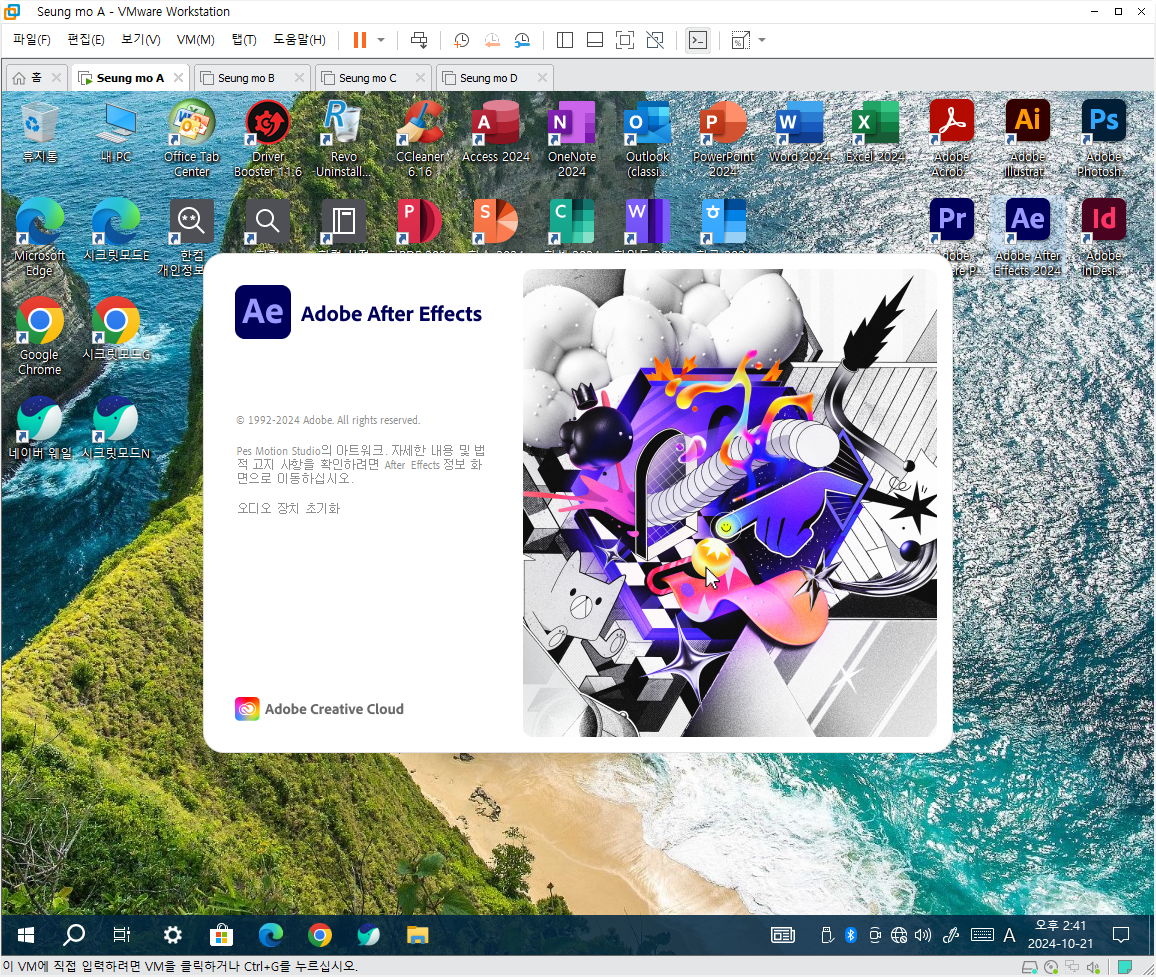This screenshot has width=1156, height=977.
Task: Revert to previous snapshot icon
Action: [x=492, y=40]
